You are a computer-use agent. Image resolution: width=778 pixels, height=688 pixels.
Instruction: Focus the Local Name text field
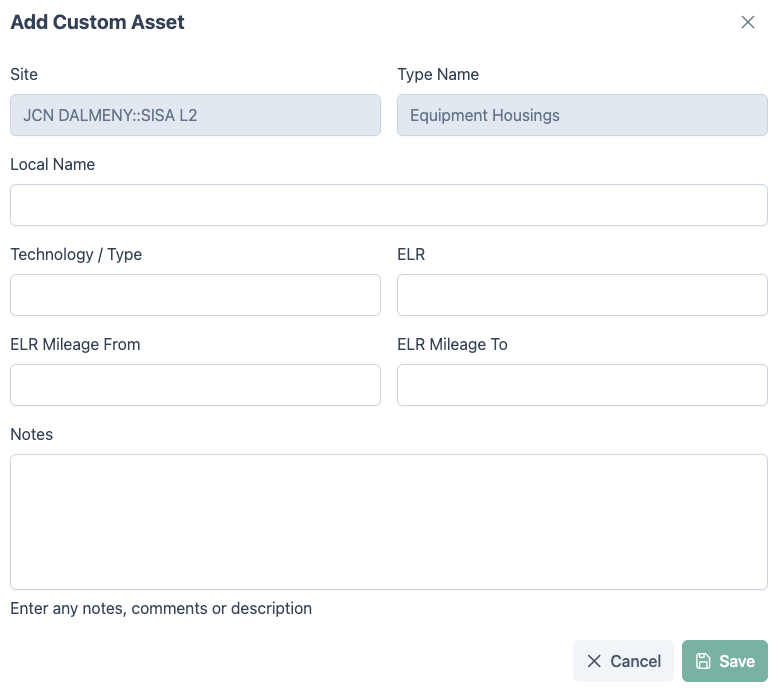pos(388,205)
